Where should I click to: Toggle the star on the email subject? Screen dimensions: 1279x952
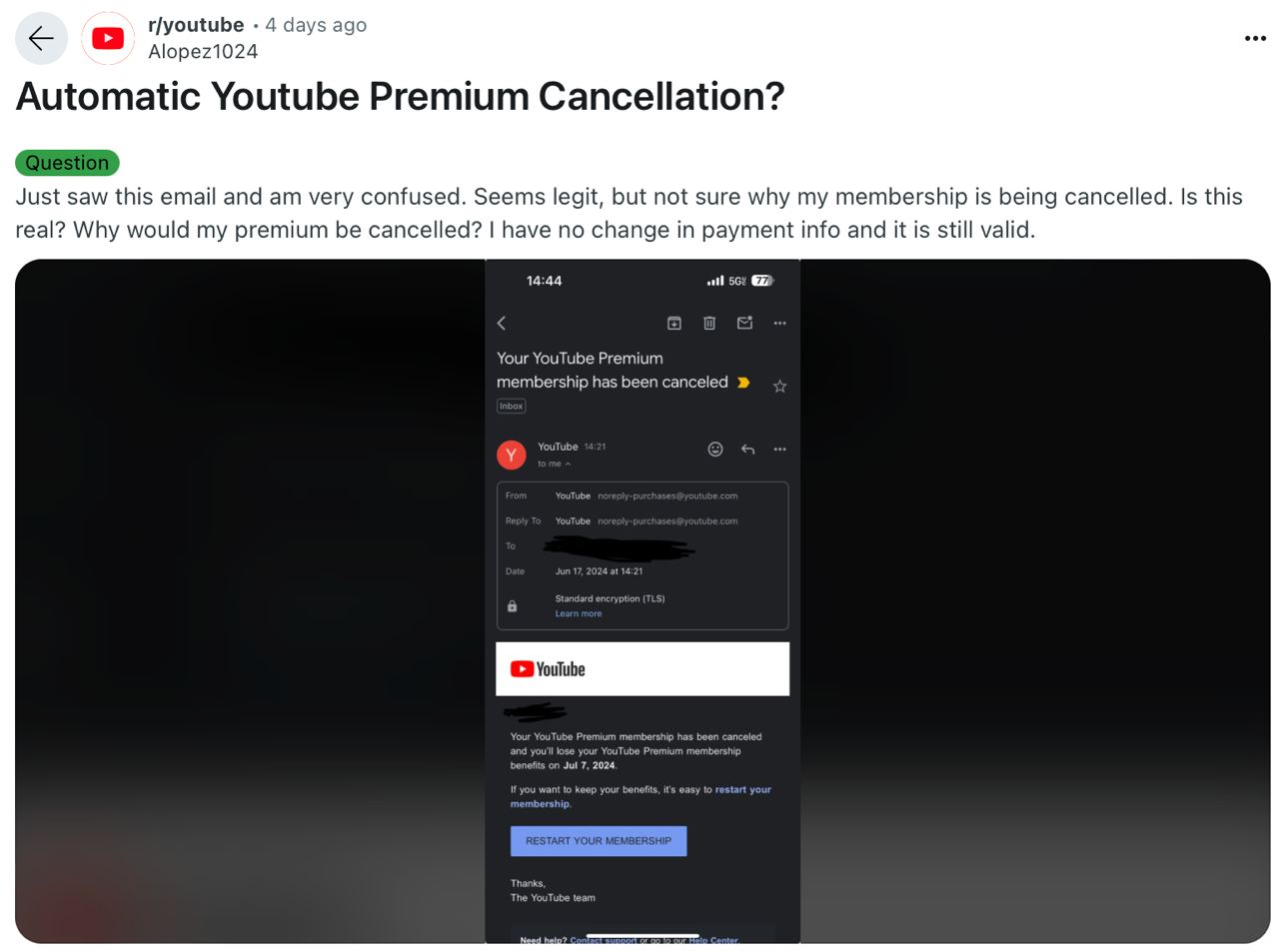(x=780, y=386)
